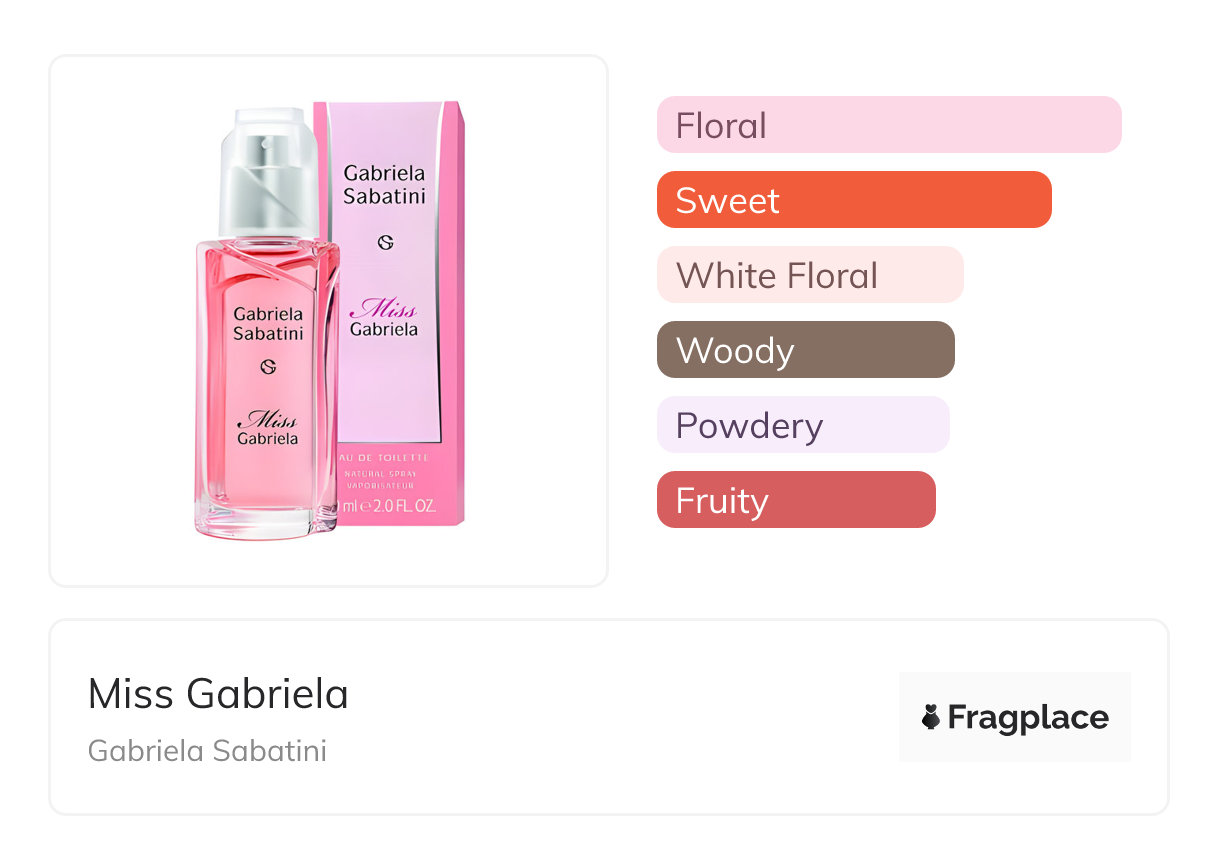1218x864 pixels.
Task: Choose the White Floral accord bar
Action: [809, 275]
